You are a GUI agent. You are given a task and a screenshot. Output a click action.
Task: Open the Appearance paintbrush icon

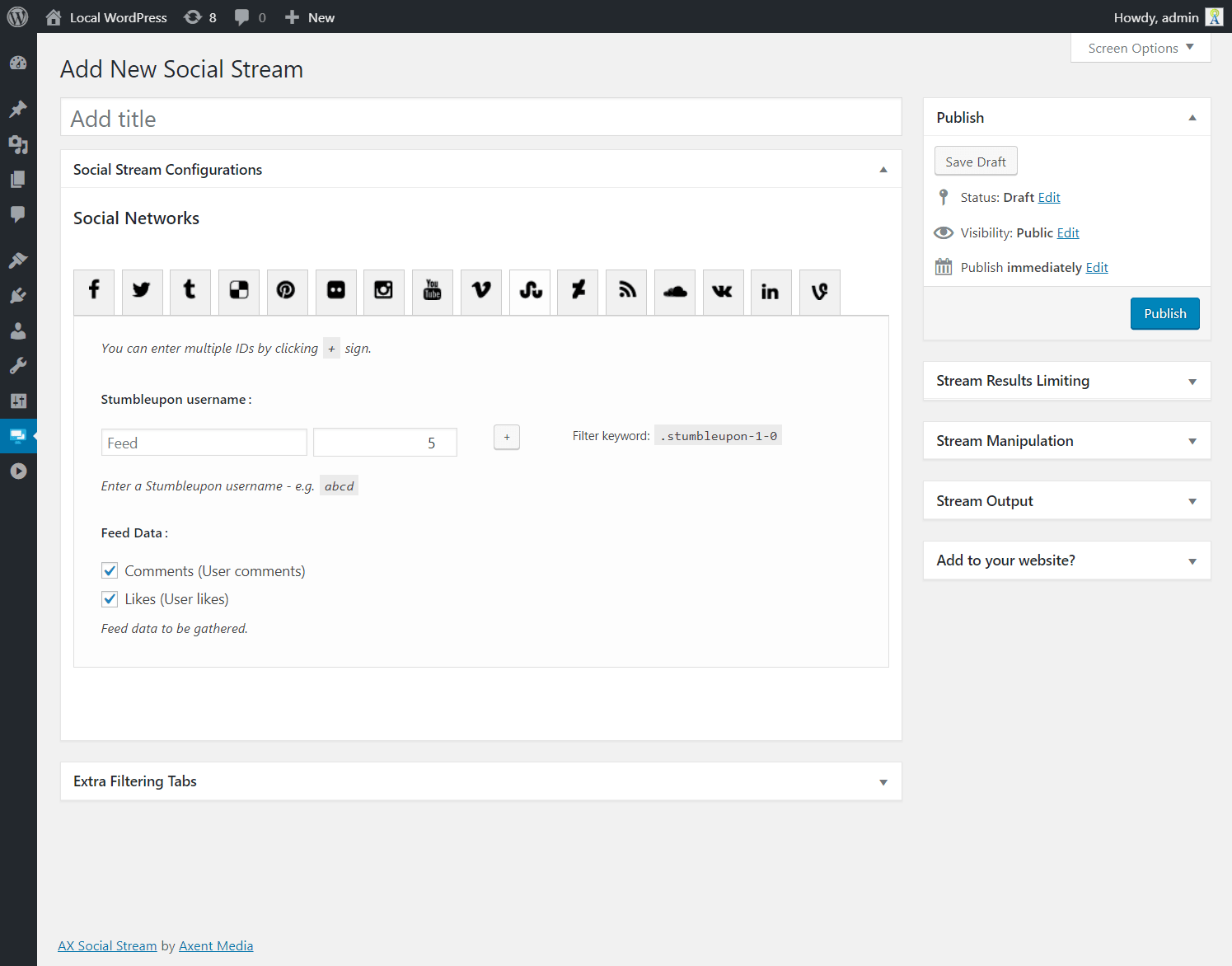point(18,260)
